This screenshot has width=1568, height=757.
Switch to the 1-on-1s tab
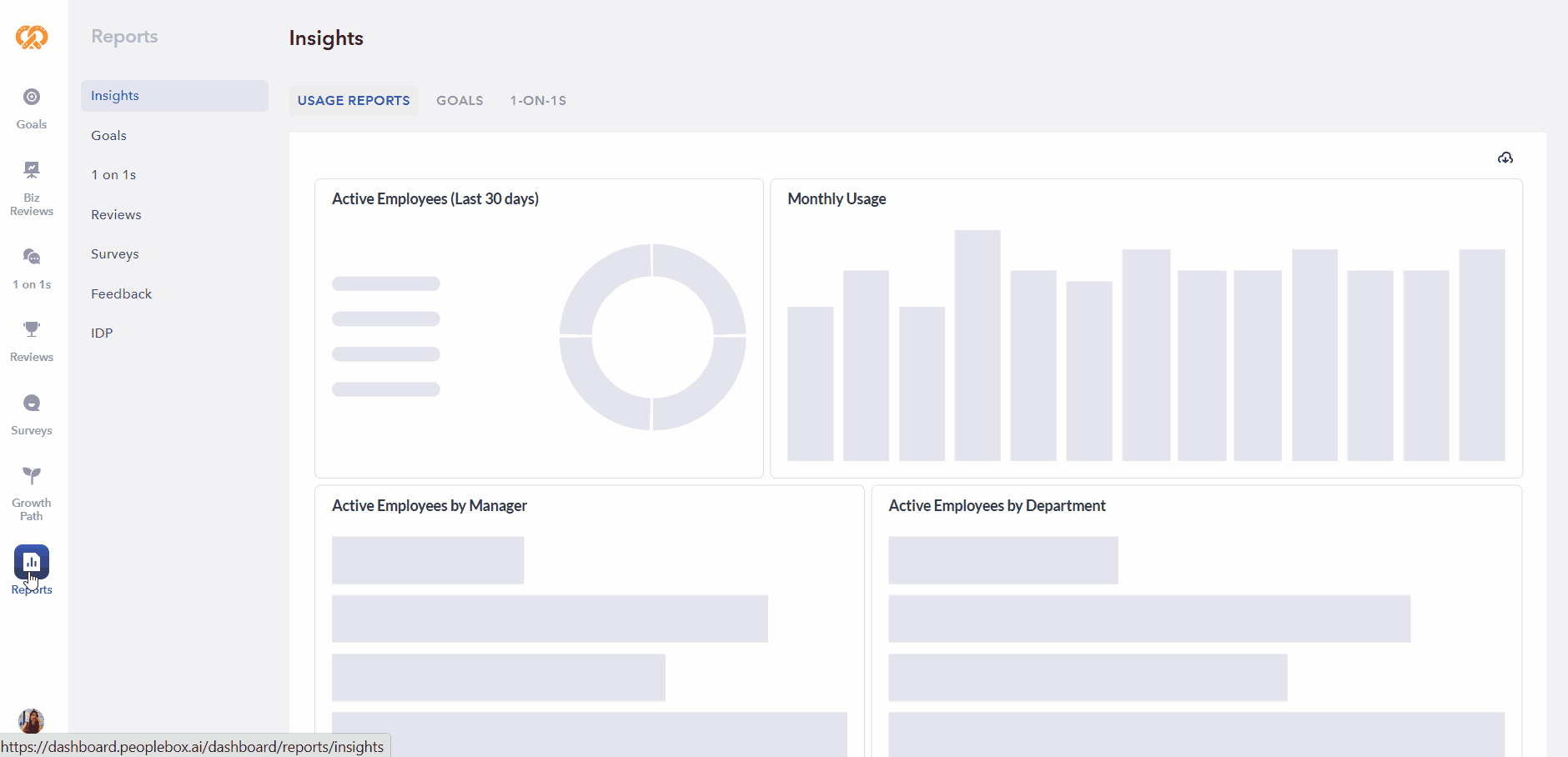[538, 100]
